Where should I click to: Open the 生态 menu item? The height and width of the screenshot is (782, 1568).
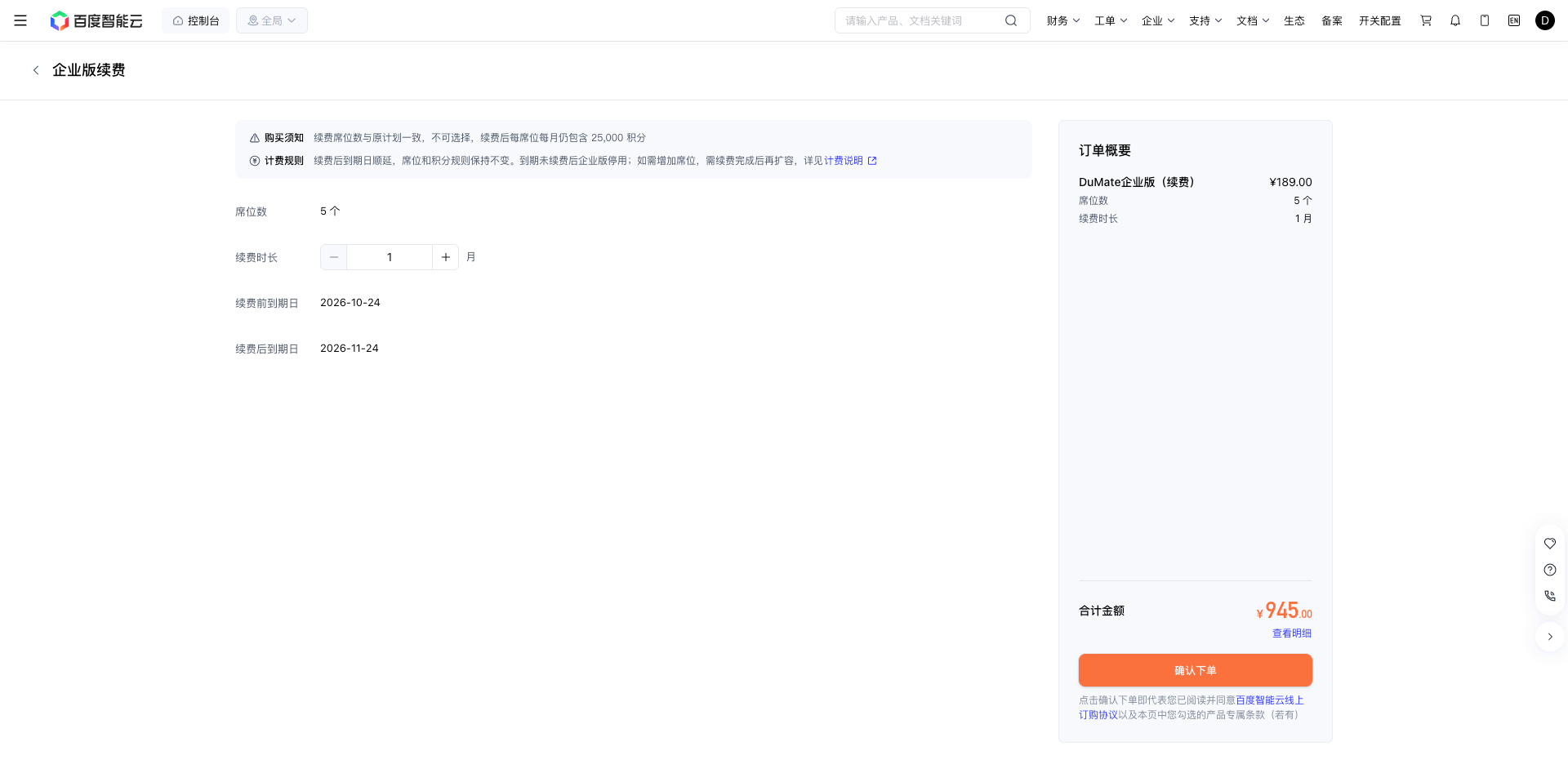1294,20
